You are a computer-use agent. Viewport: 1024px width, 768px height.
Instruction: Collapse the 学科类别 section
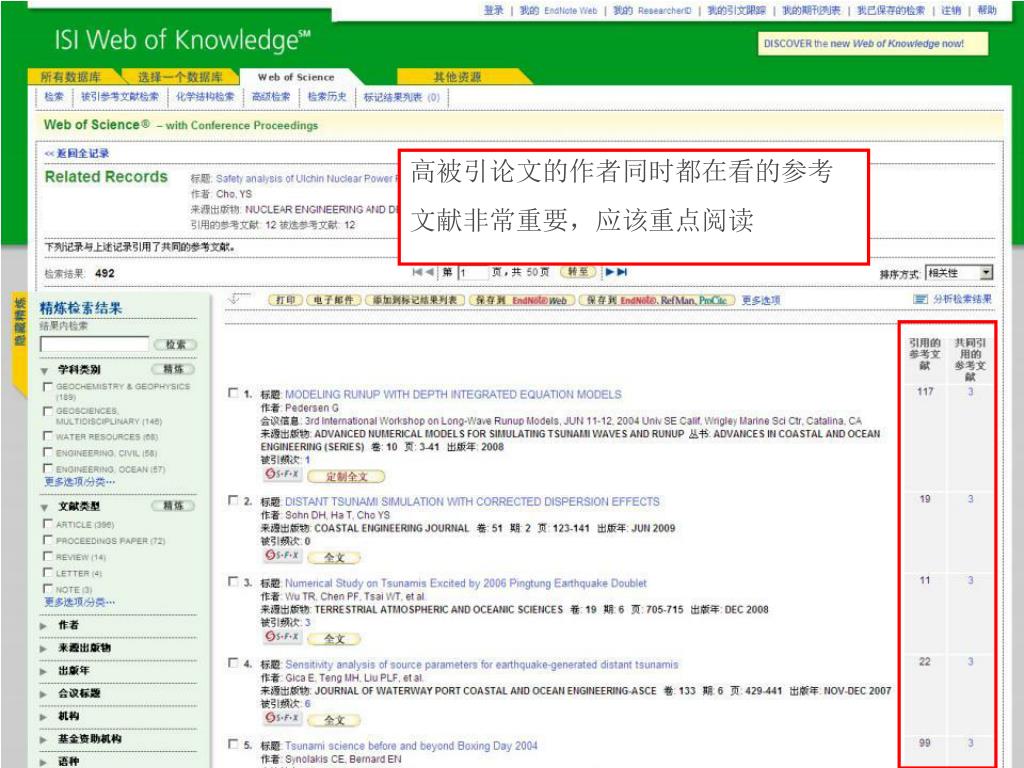pos(44,370)
